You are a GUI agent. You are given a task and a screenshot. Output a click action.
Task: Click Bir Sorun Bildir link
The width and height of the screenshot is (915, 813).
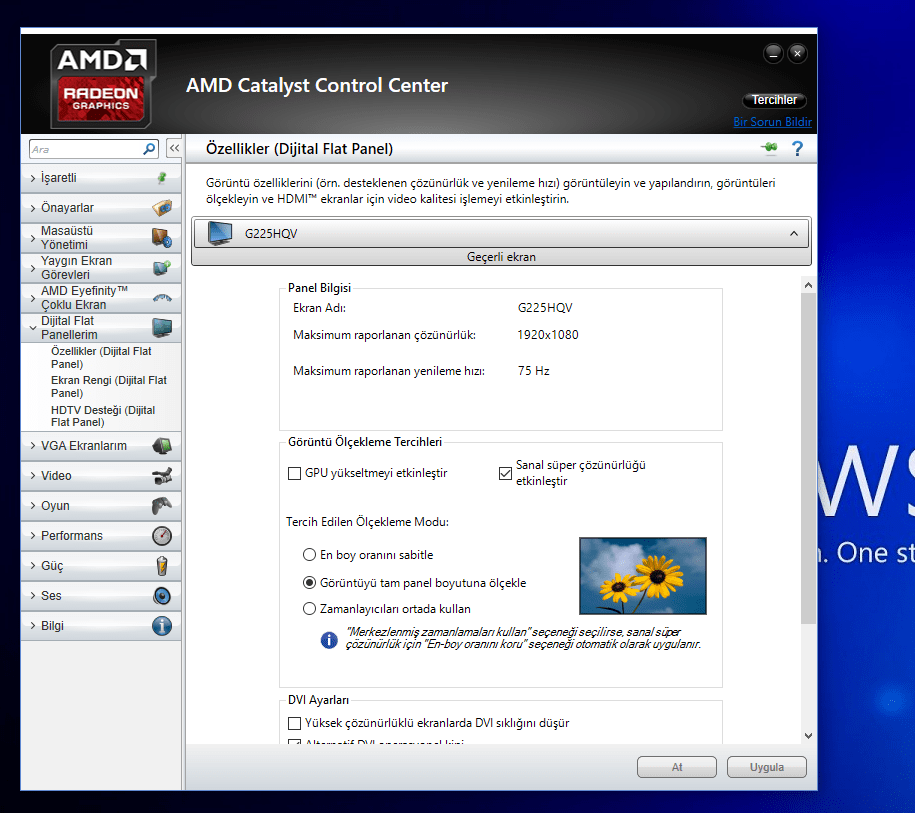773,122
